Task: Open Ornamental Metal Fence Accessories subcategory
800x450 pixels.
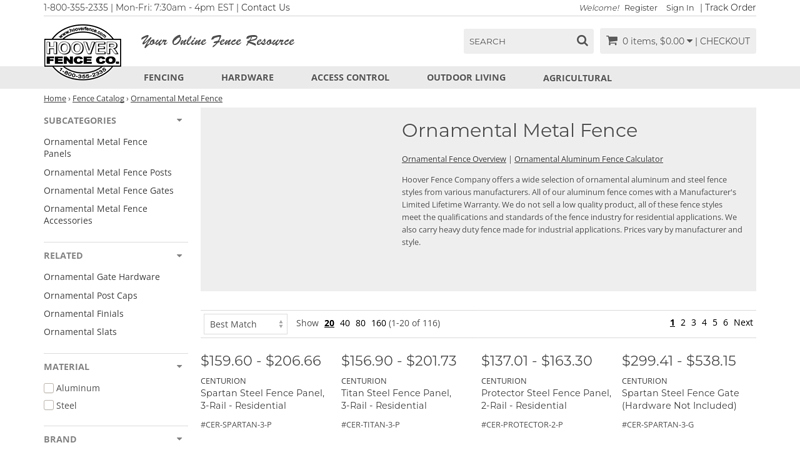Action: point(95,214)
